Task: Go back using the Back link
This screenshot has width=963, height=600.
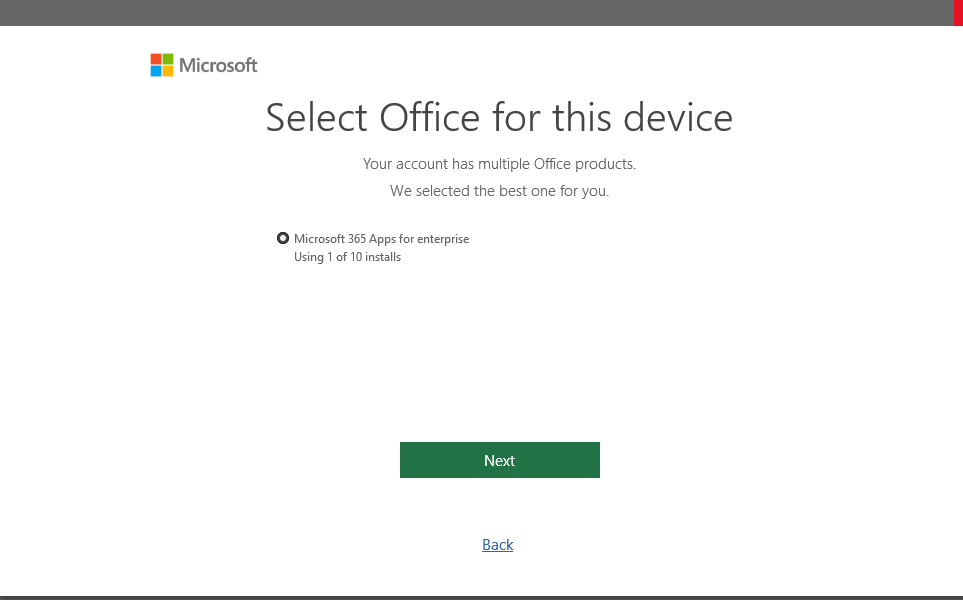Action: [497, 545]
